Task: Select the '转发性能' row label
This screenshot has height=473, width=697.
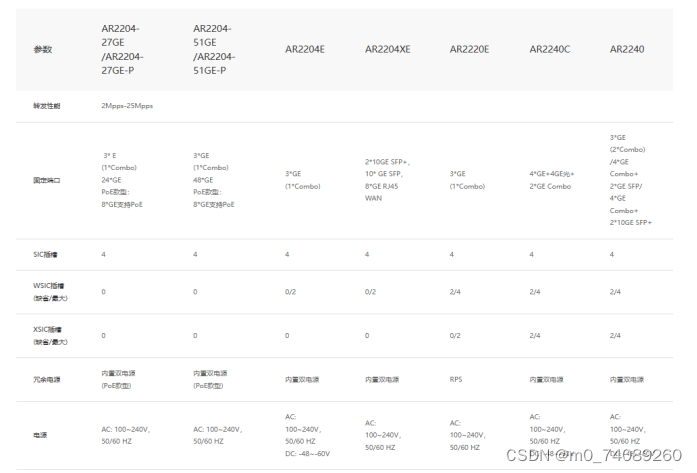Action: coord(47,106)
